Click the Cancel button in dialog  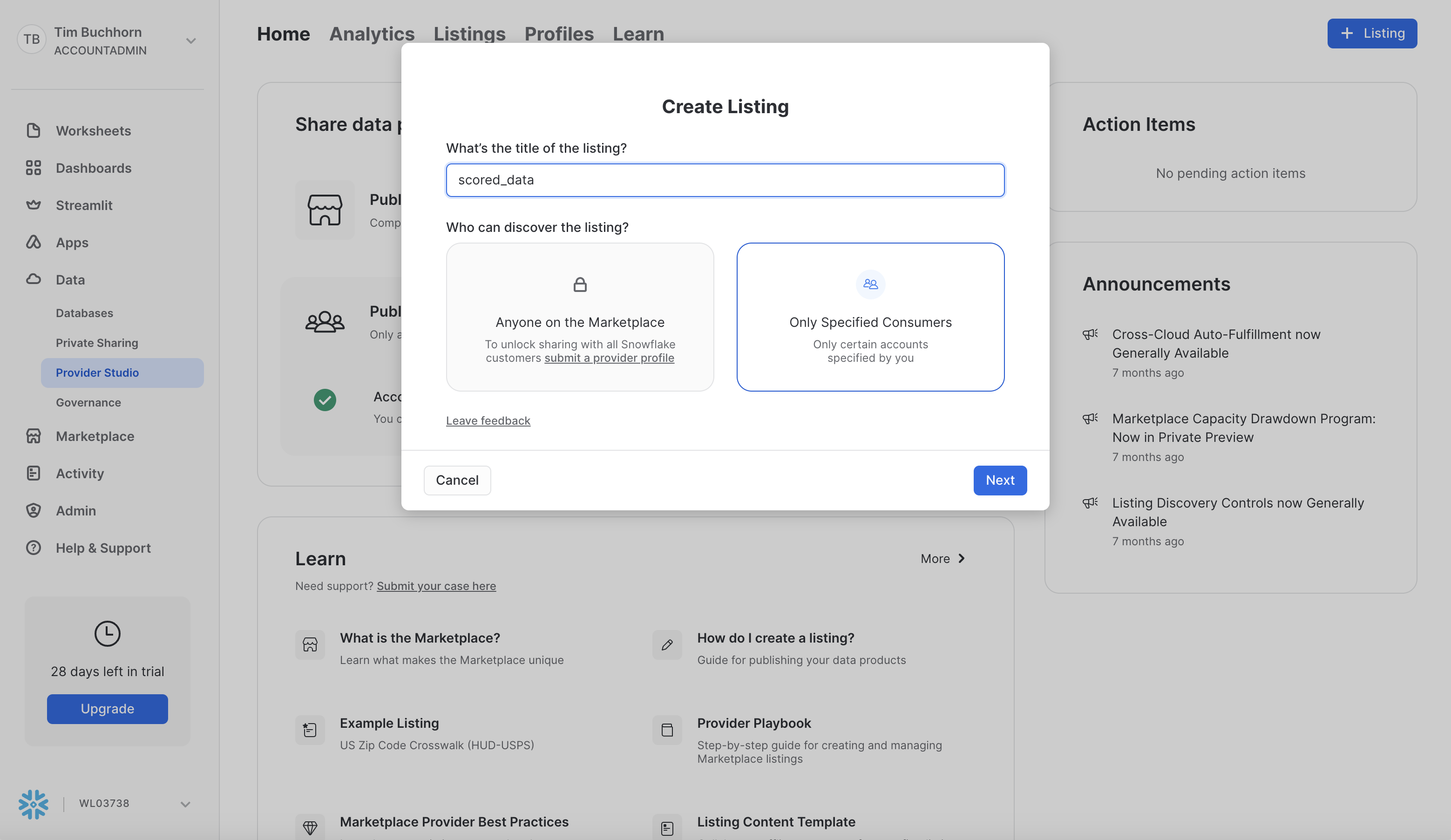click(457, 480)
